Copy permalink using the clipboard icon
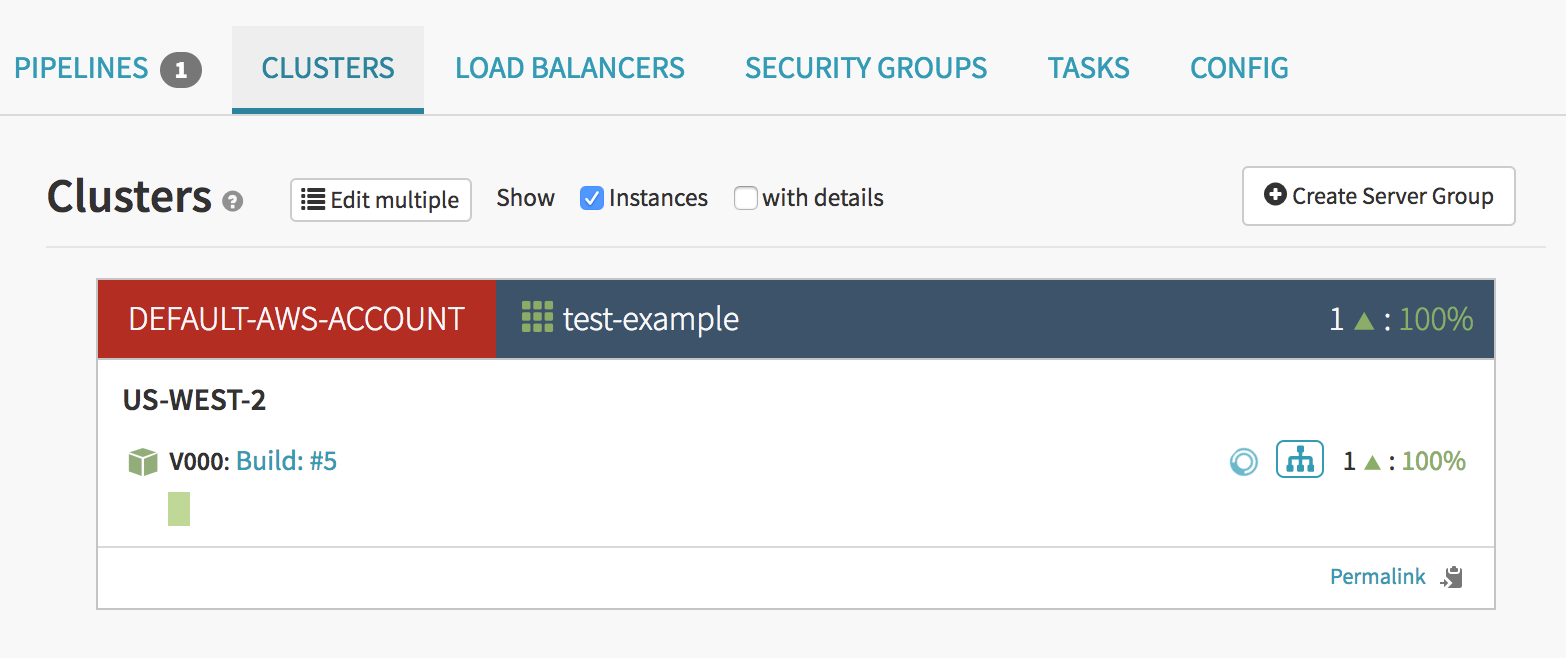Image resolution: width=1566 pixels, height=658 pixels. (x=1452, y=577)
